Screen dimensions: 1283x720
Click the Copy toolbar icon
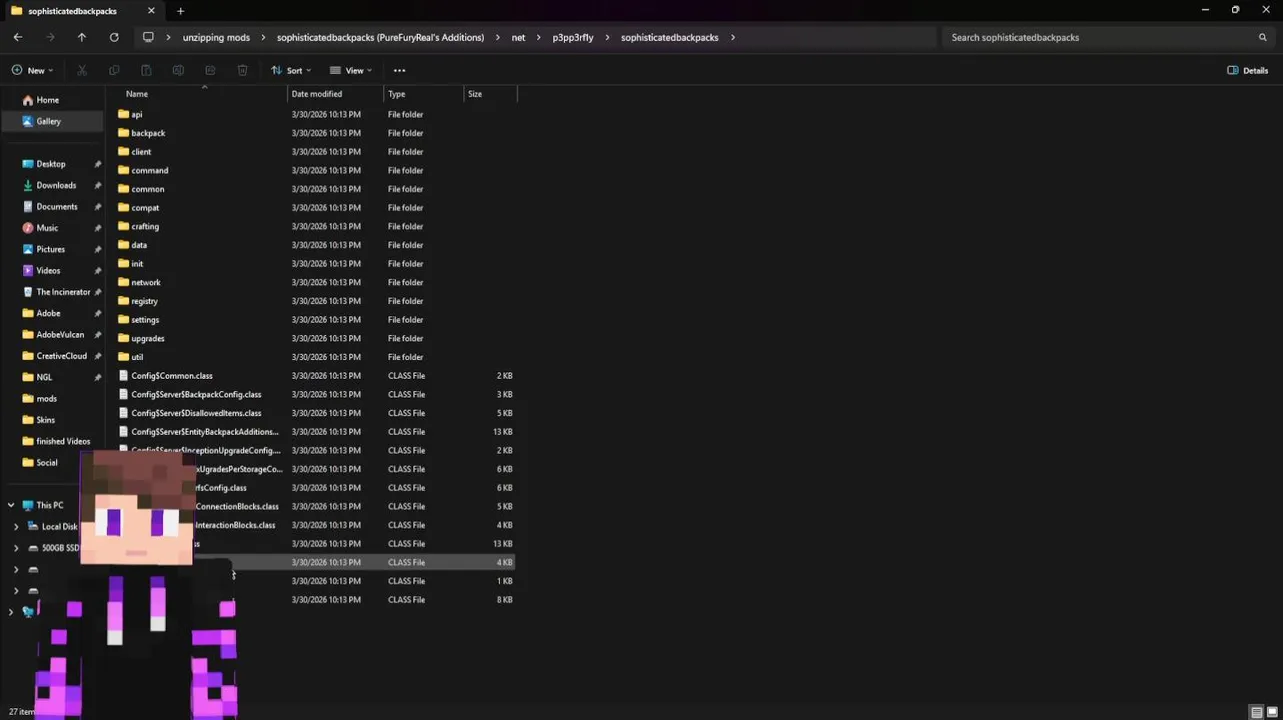(114, 70)
